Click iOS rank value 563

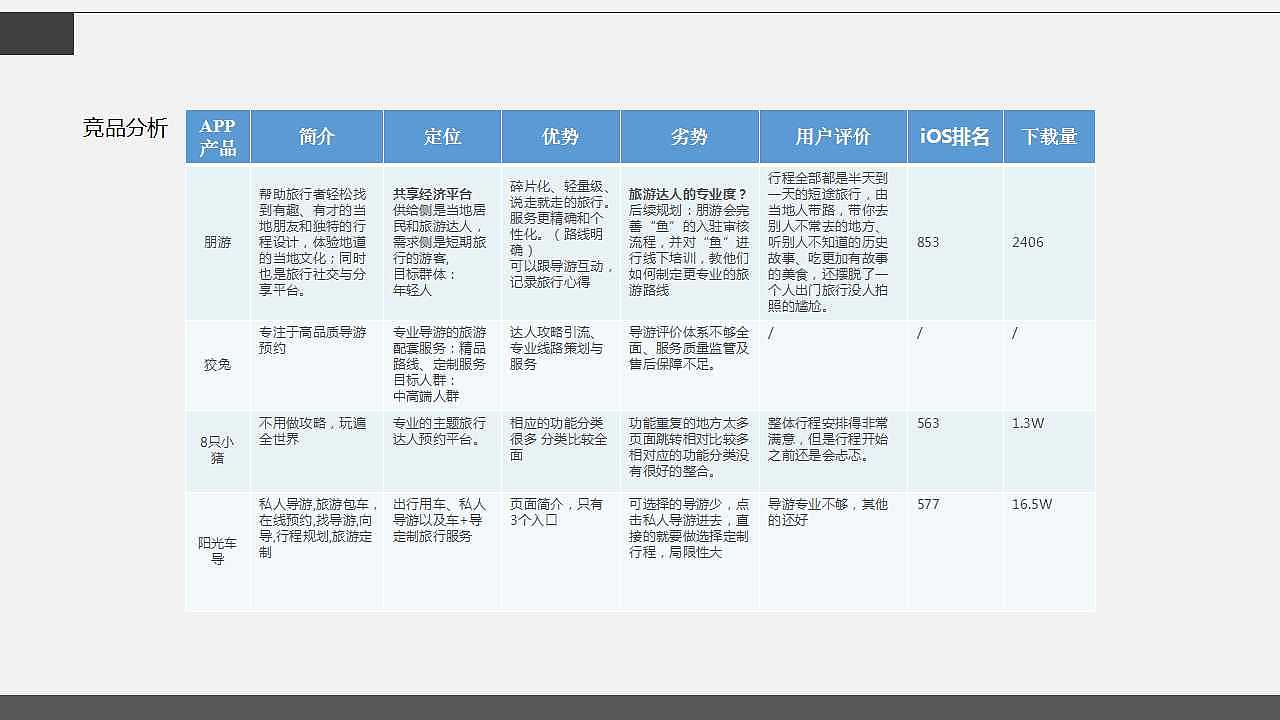point(928,423)
